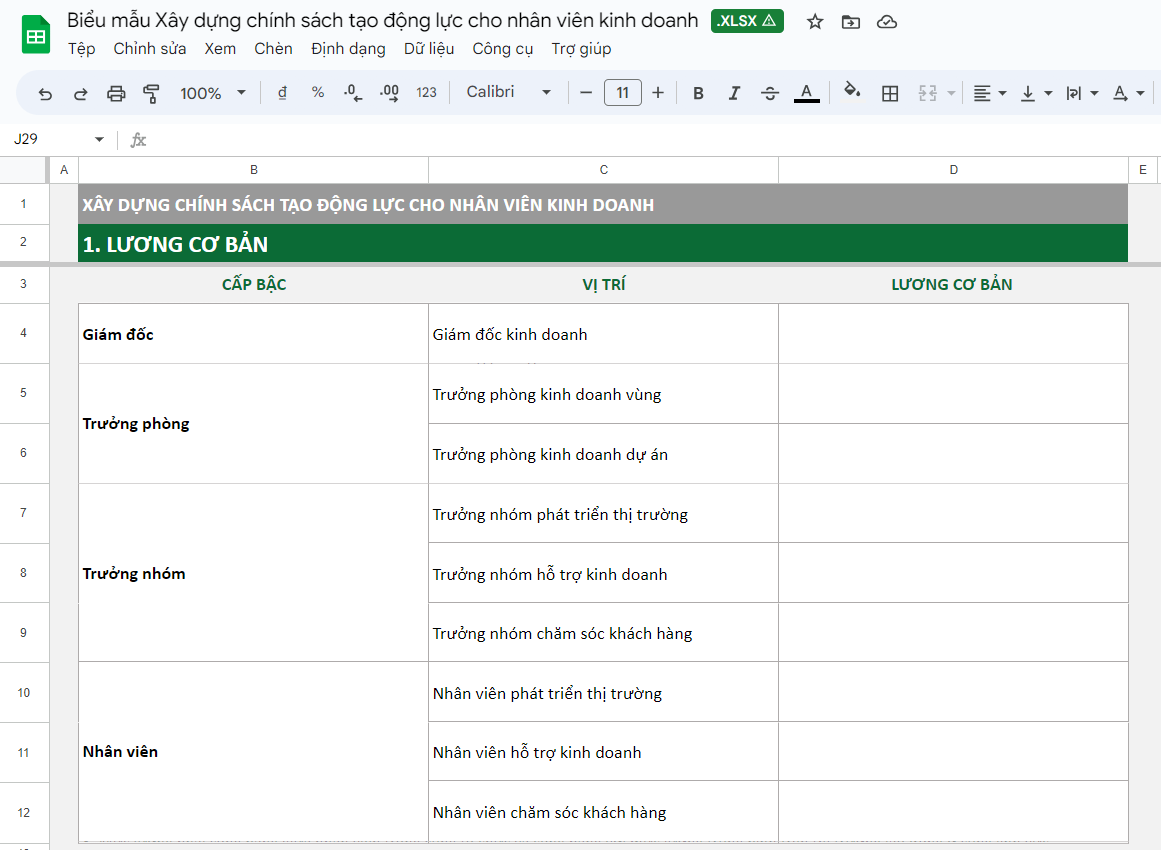
Task: Select the 'LƯƠNG CƠ BẢN' column header cell
Action: point(953,284)
